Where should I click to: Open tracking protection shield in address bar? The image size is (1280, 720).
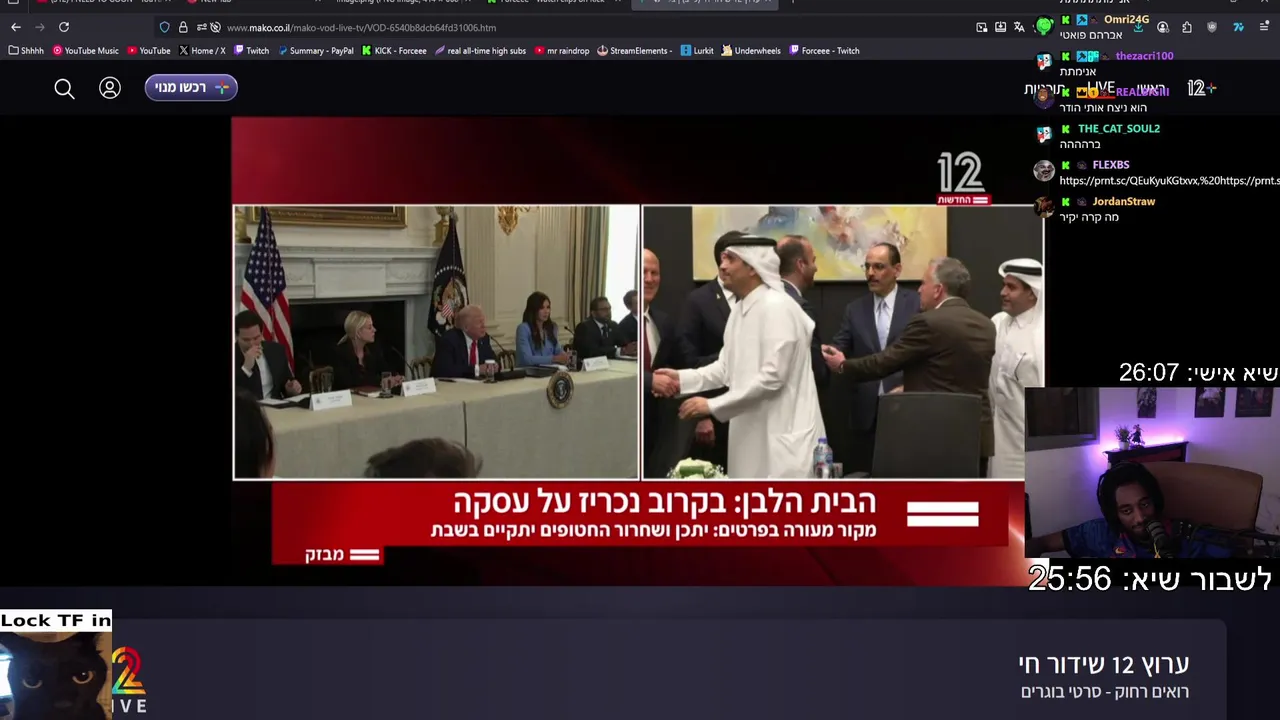(x=165, y=27)
